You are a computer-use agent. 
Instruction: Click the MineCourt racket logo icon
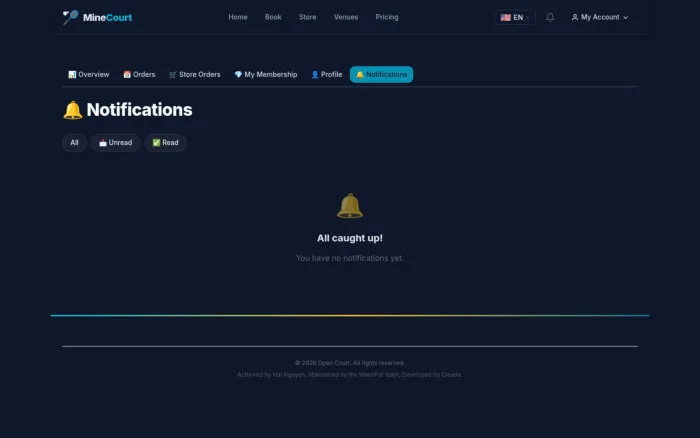pos(70,17)
